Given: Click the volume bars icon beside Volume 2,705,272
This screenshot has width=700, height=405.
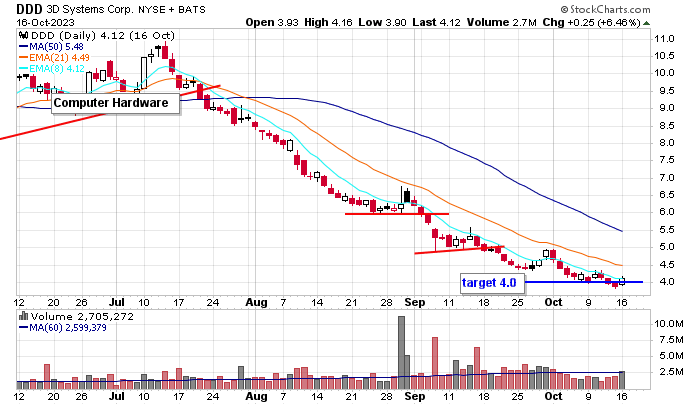Looking at the screenshot, I should 23,316.
